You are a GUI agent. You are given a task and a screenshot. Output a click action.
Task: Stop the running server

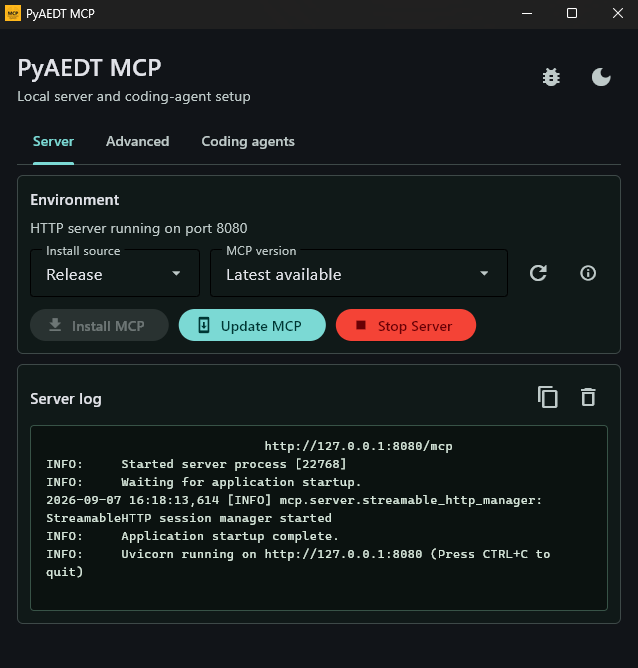[406, 325]
